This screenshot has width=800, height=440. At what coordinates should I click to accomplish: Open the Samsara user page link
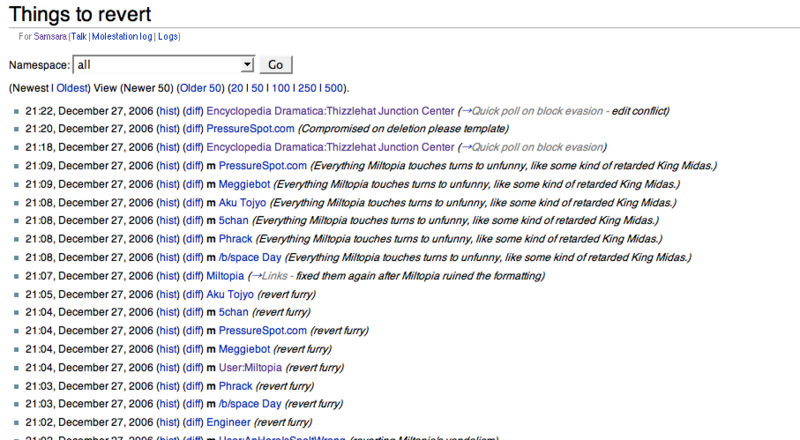49,36
